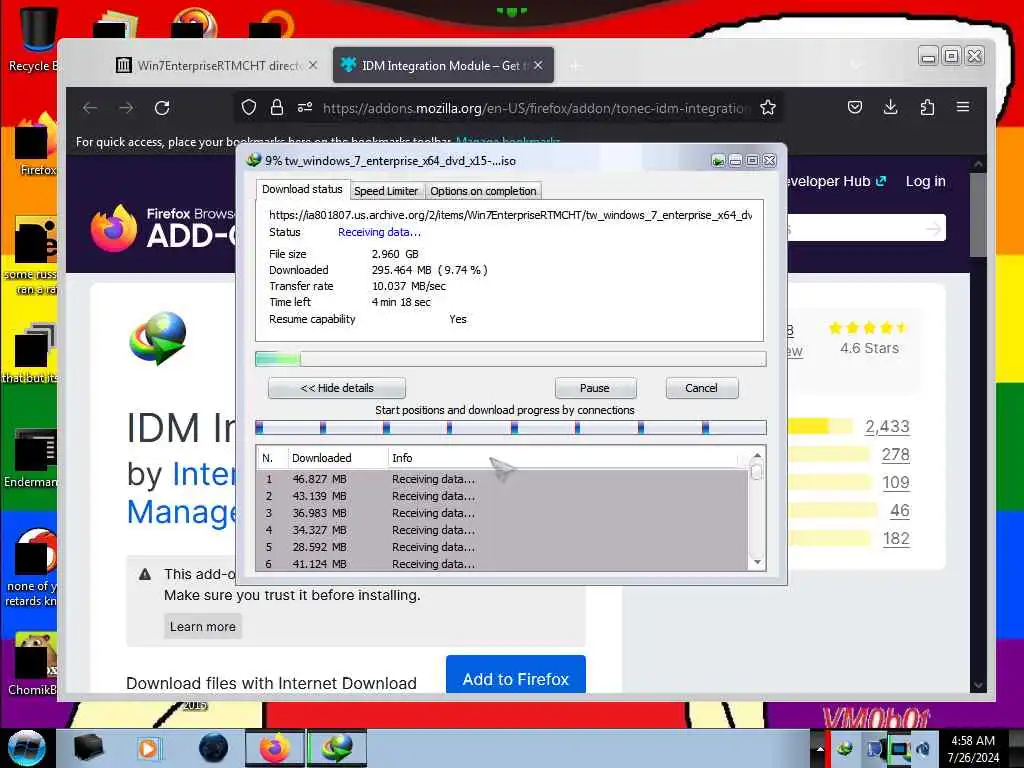Switch to Firefox in the taskbar
This screenshot has width=1024, height=768.
coord(275,748)
